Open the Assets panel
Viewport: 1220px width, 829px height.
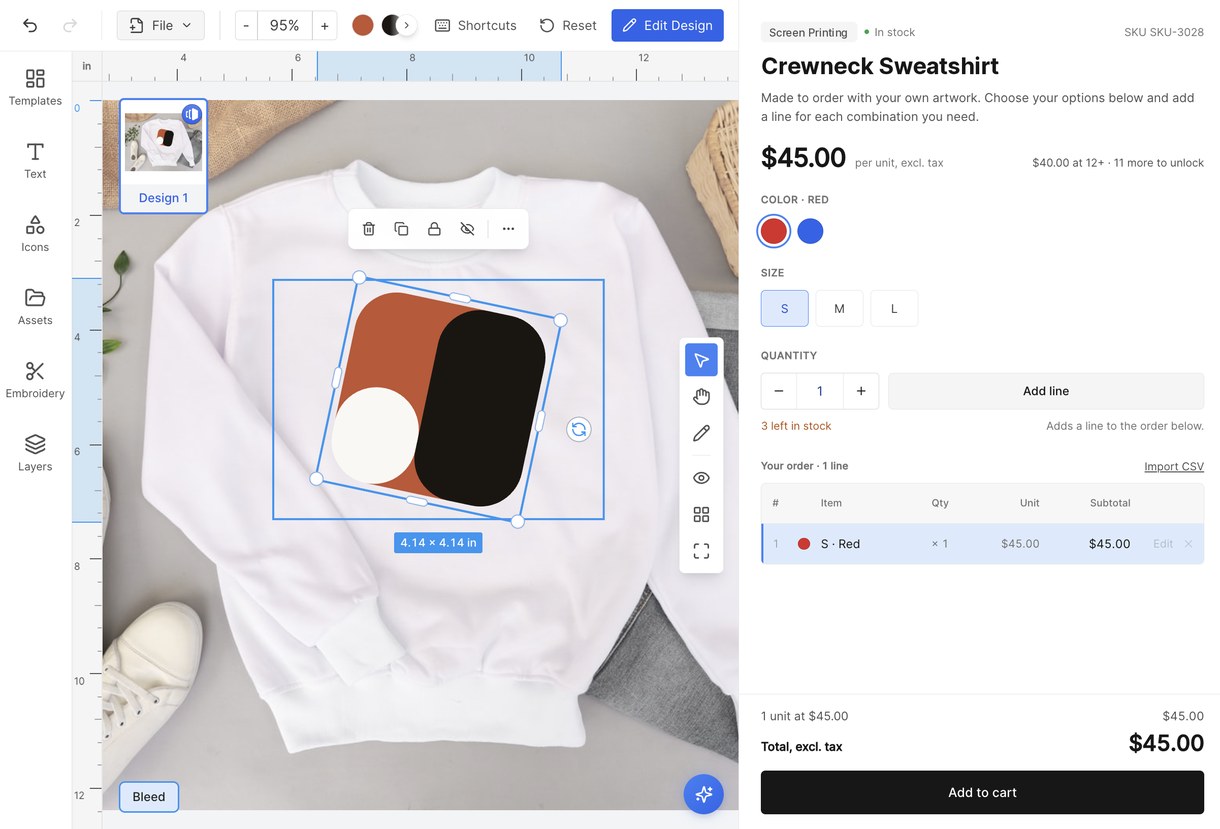coord(35,306)
